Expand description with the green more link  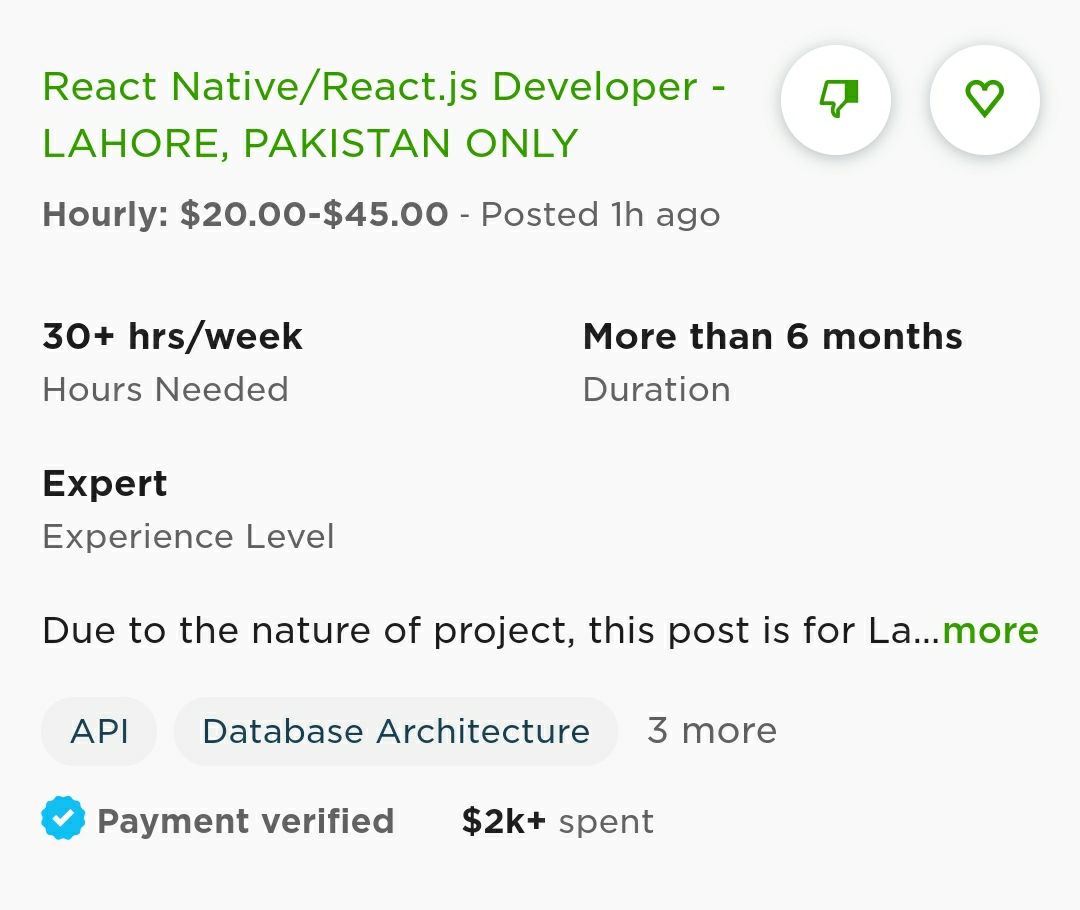[990, 630]
